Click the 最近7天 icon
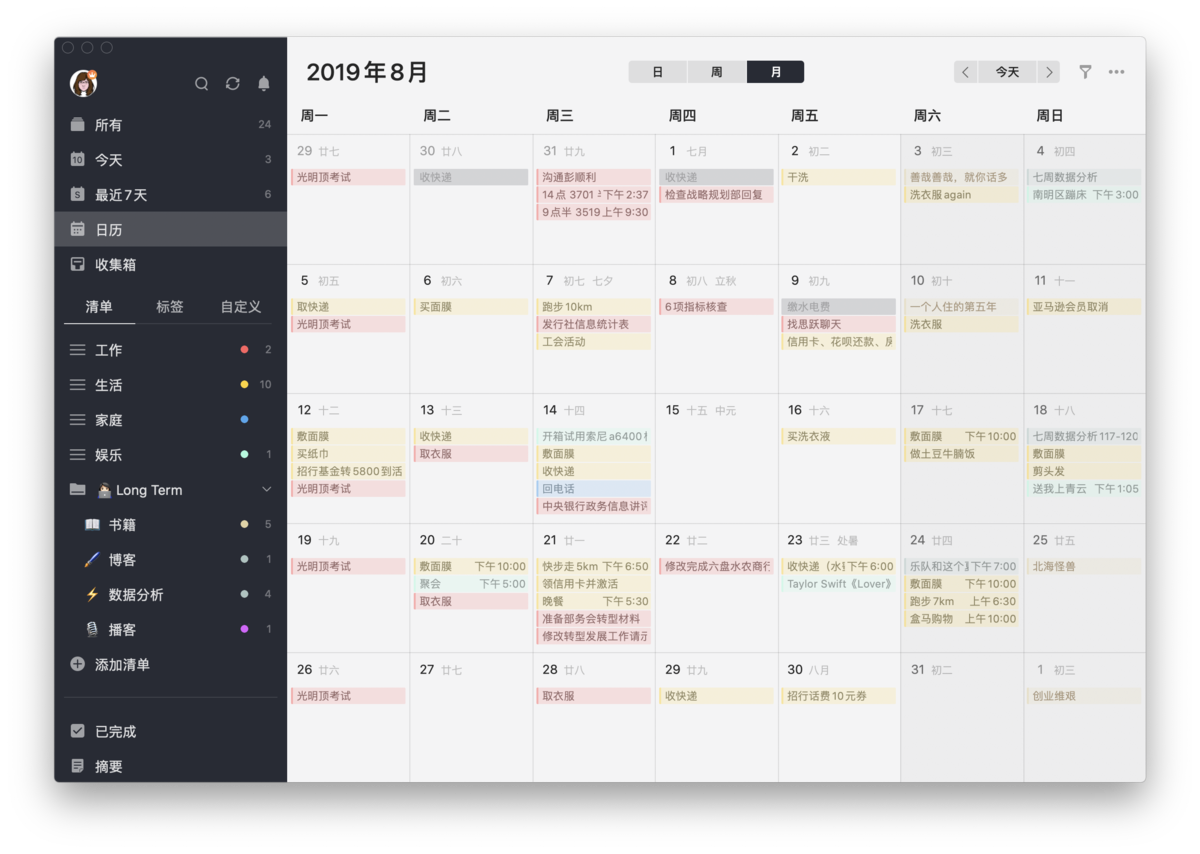 [78, 195]
